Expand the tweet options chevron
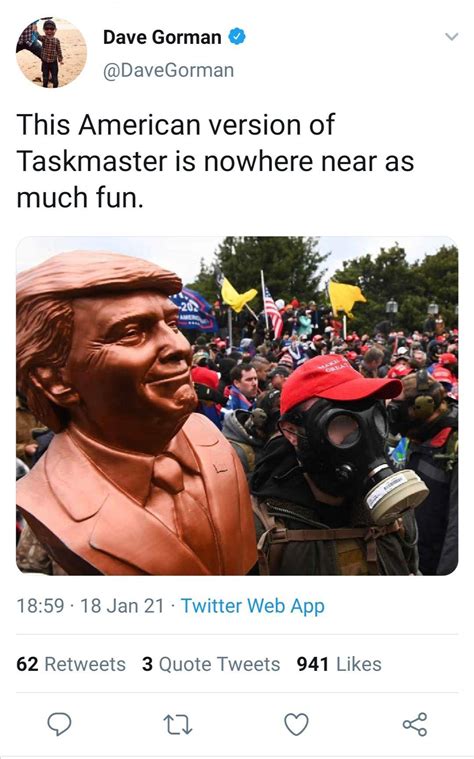This screenshot has height=759, width=474. click(451, 37)
